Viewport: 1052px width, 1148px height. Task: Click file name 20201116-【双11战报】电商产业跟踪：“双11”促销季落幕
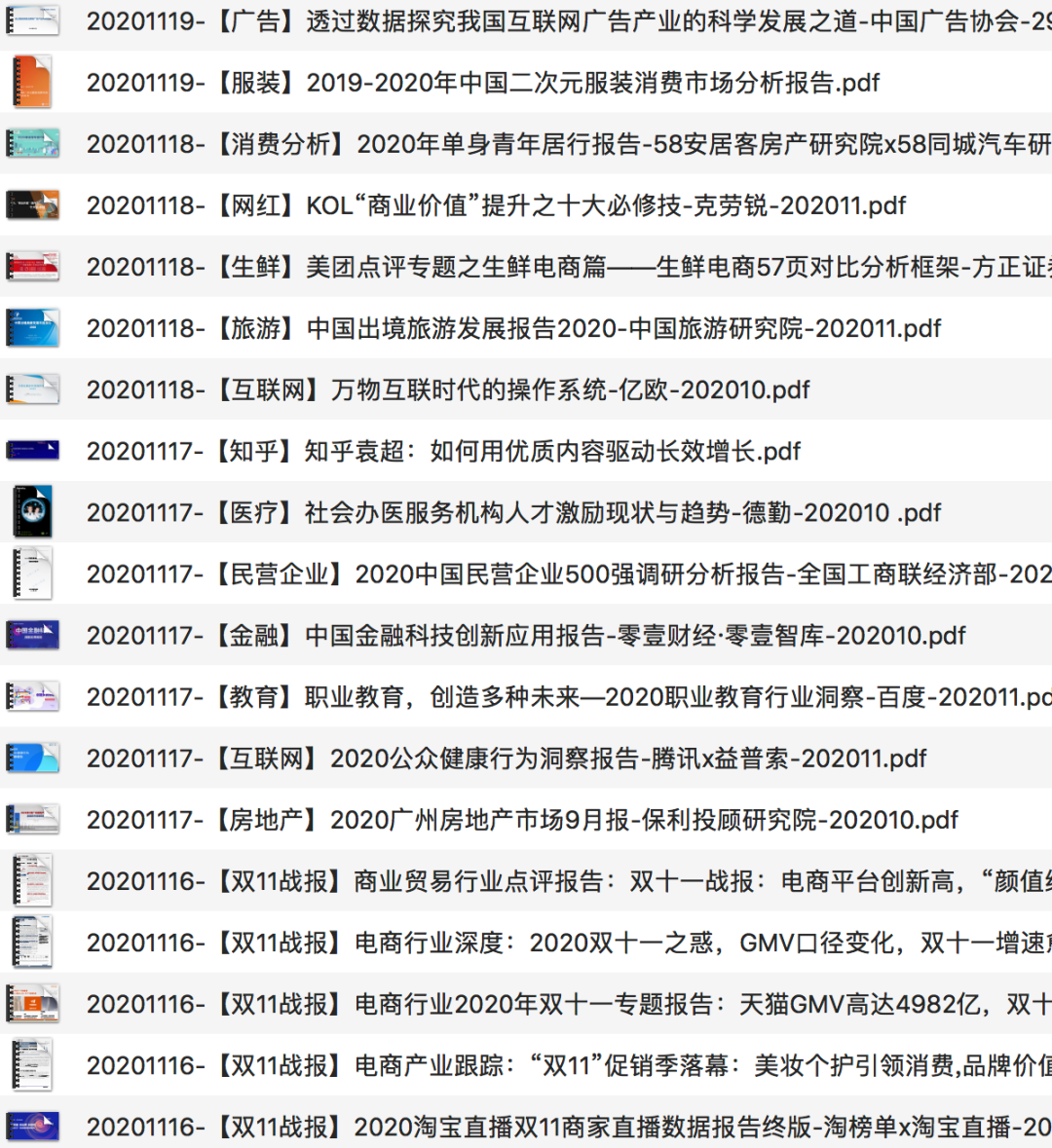(569, 1066)
